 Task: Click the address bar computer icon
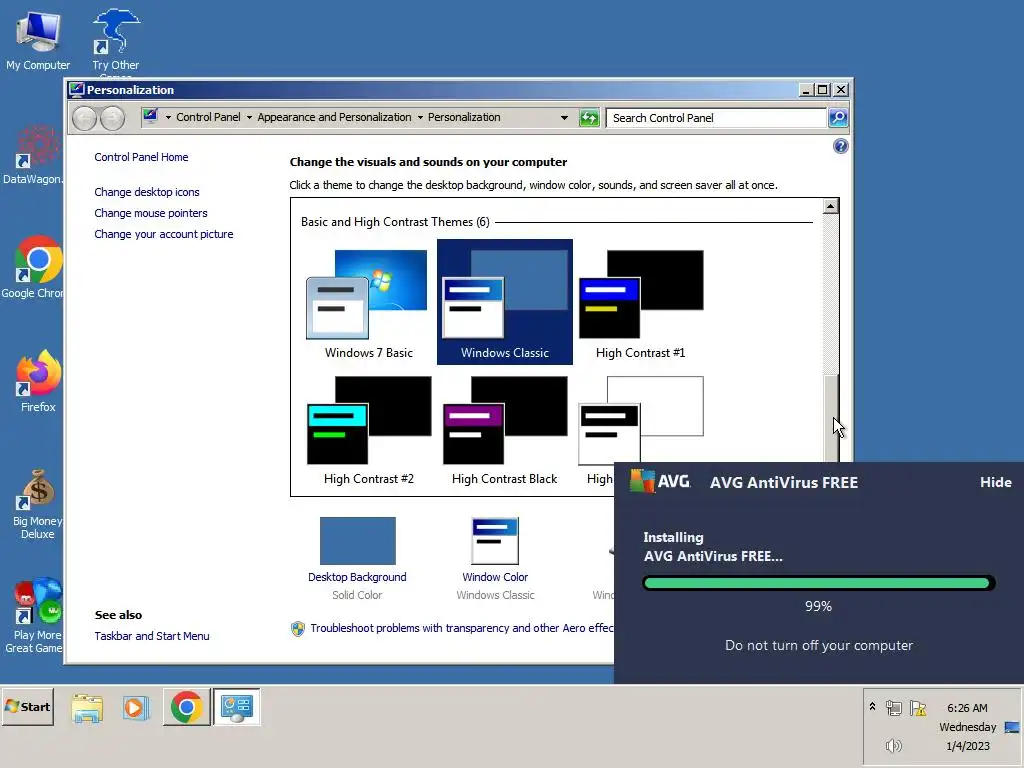point(150,116)
